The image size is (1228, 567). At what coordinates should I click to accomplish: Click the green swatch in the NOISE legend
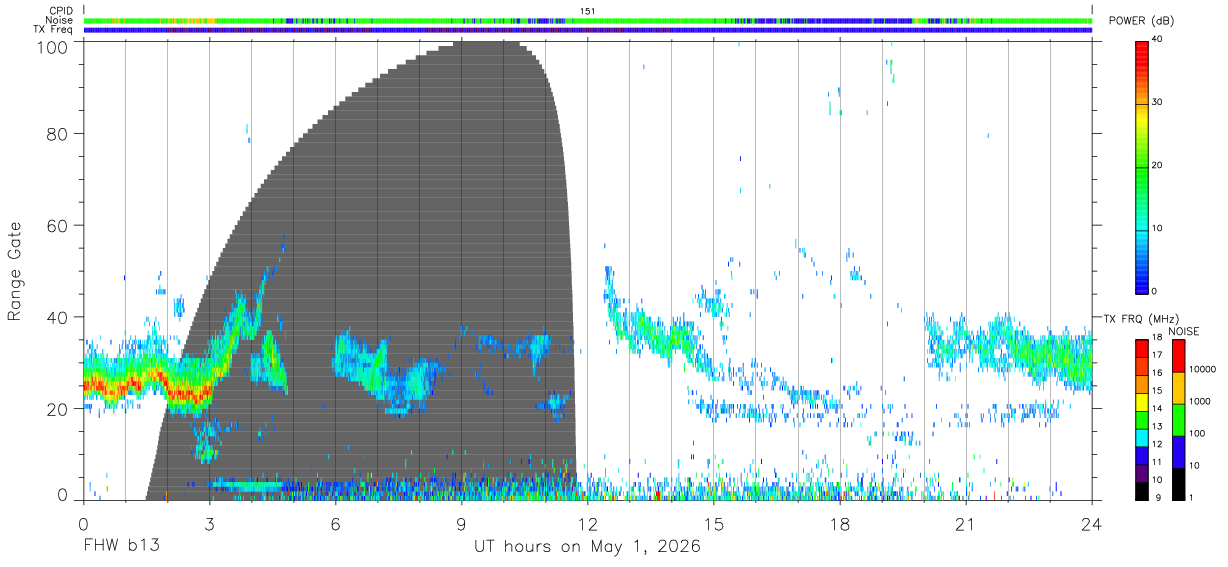click(1177, 419)
